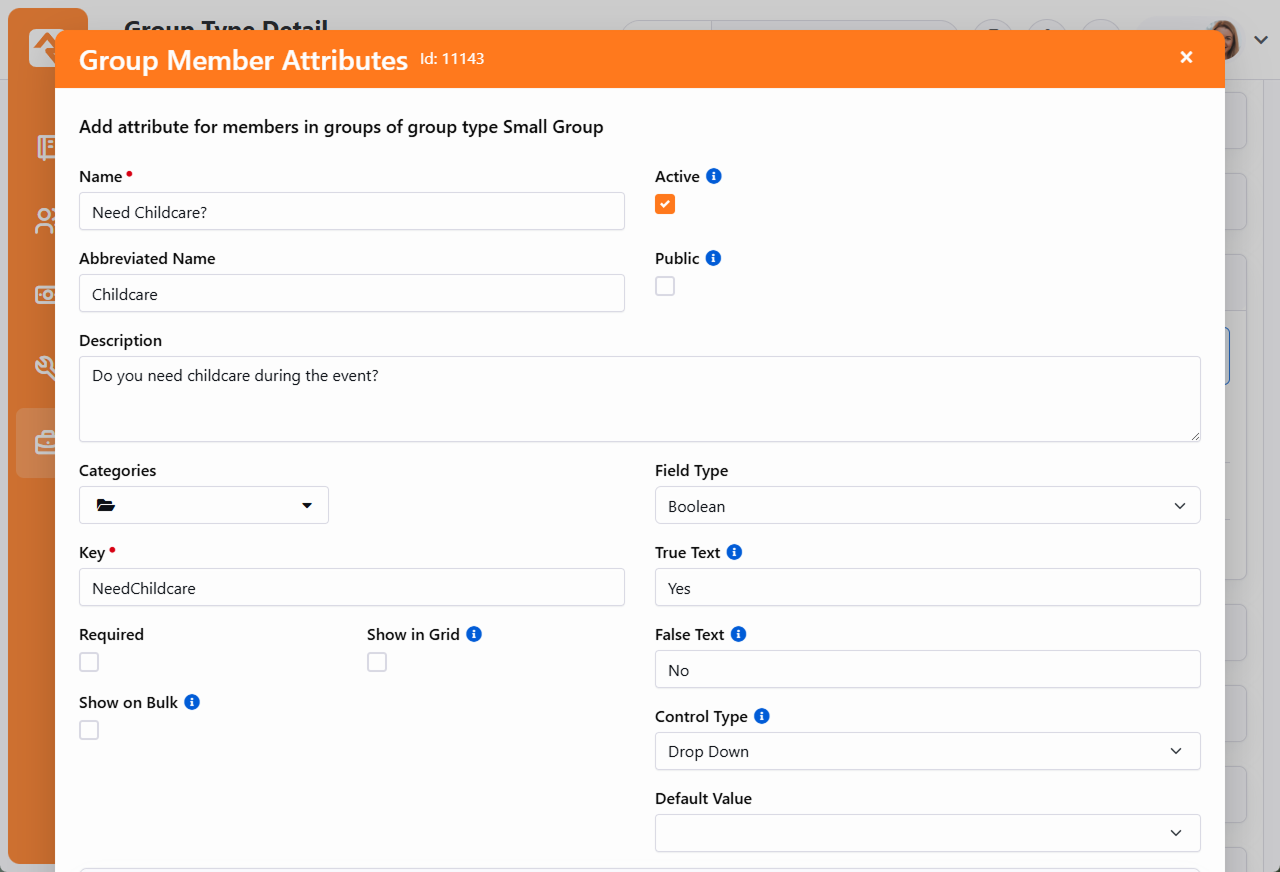Viewport: 1280px width, 872px height.
Task: Click the info icon beside Public
Action: click(x=713, y=258)
